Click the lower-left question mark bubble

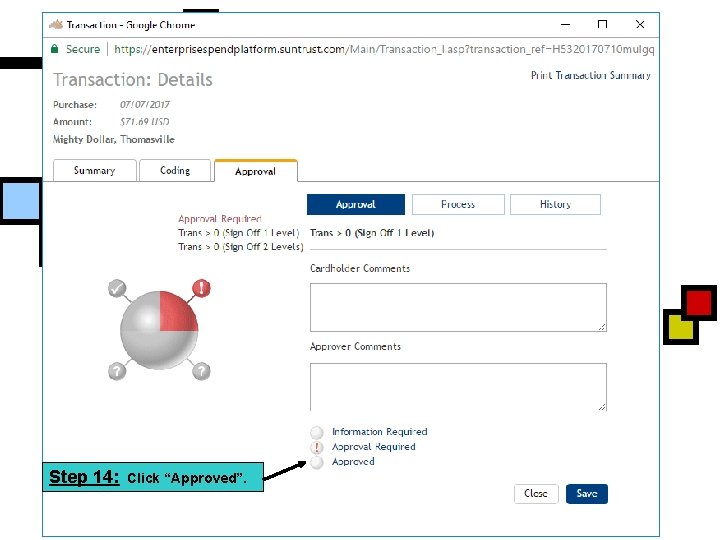(x=117, y=371)
